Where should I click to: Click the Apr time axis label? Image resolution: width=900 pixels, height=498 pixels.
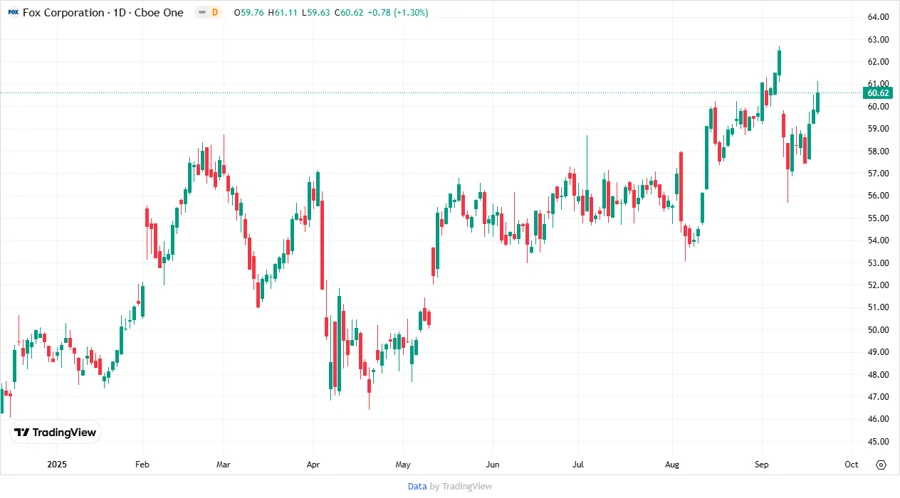pyautogui.click(x=313, y=464)
